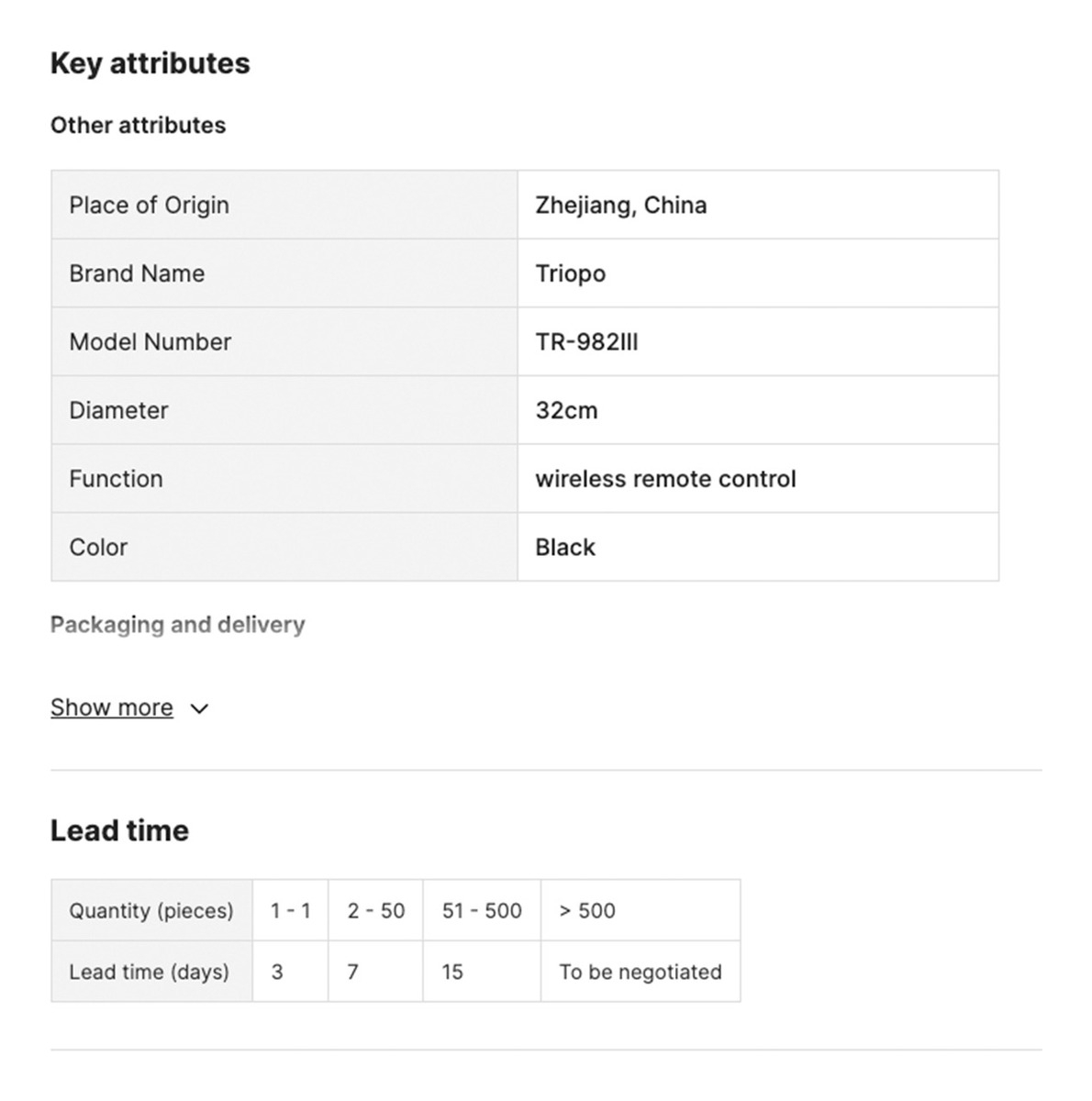
Task: Select the Other attributes subheading
Action: [138, 125]
